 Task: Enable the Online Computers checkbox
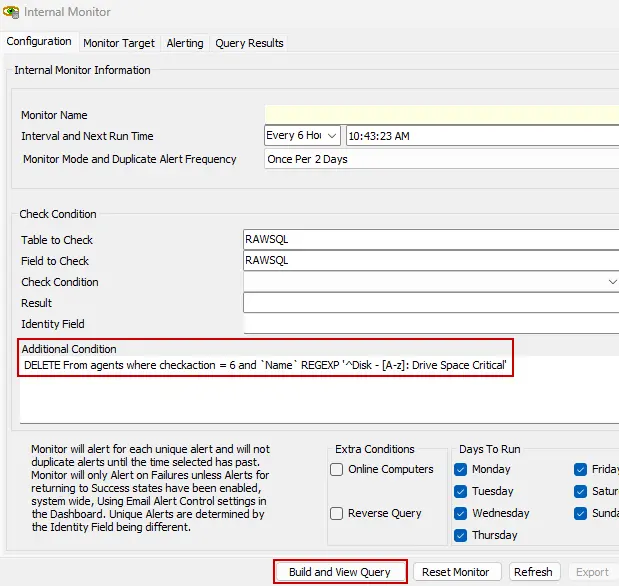coord(336,470)
